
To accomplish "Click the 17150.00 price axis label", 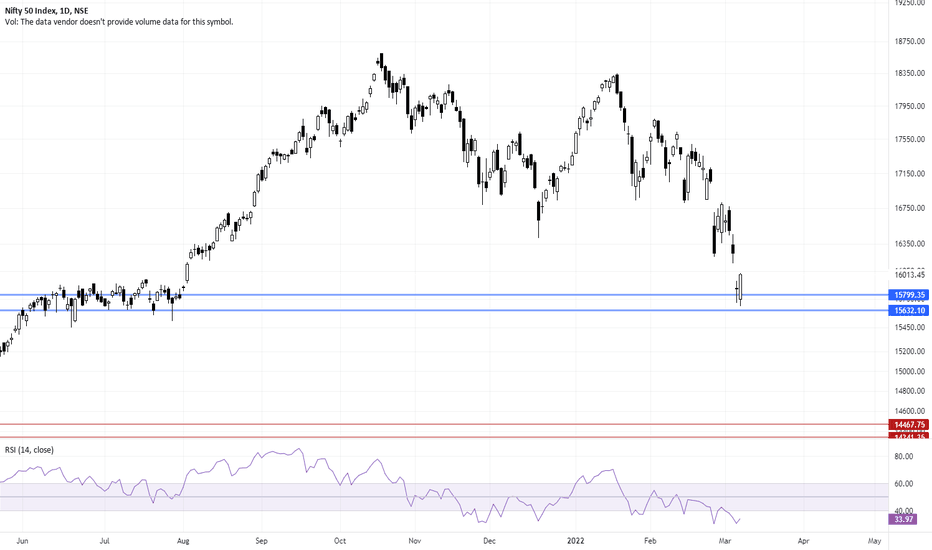I will coord(909,174).
